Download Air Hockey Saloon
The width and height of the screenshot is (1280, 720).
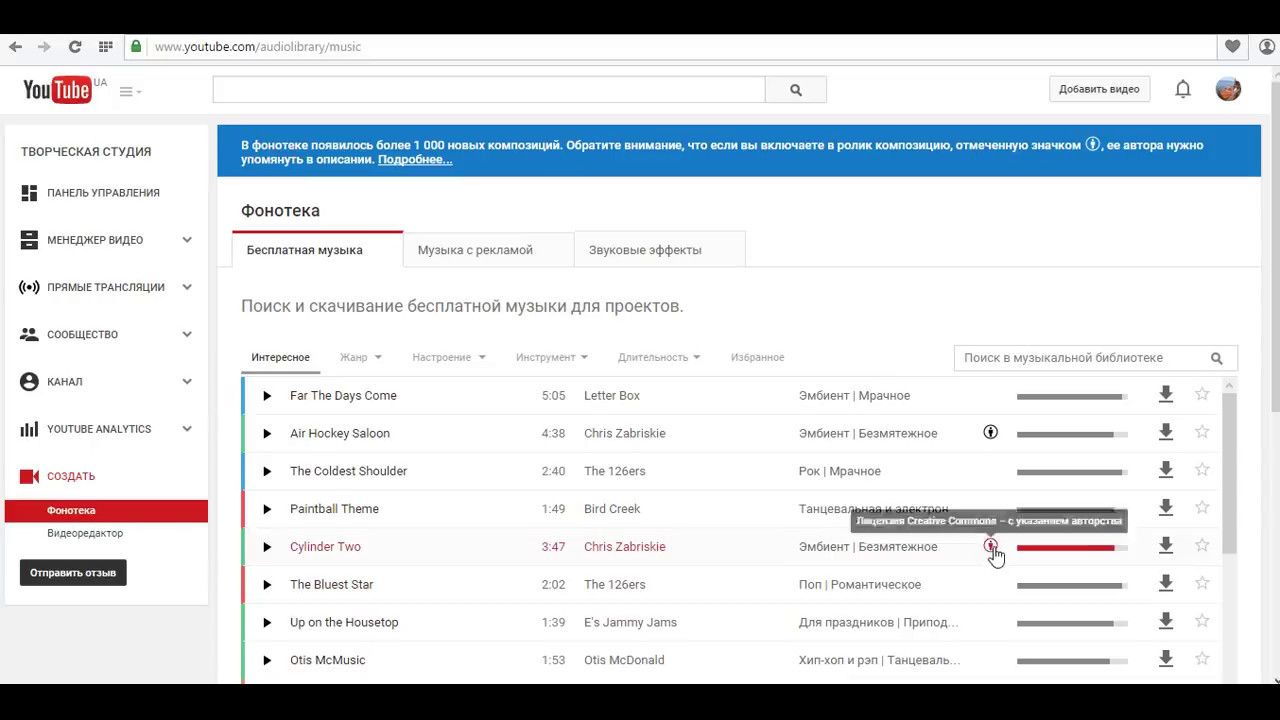(1165, 432)
